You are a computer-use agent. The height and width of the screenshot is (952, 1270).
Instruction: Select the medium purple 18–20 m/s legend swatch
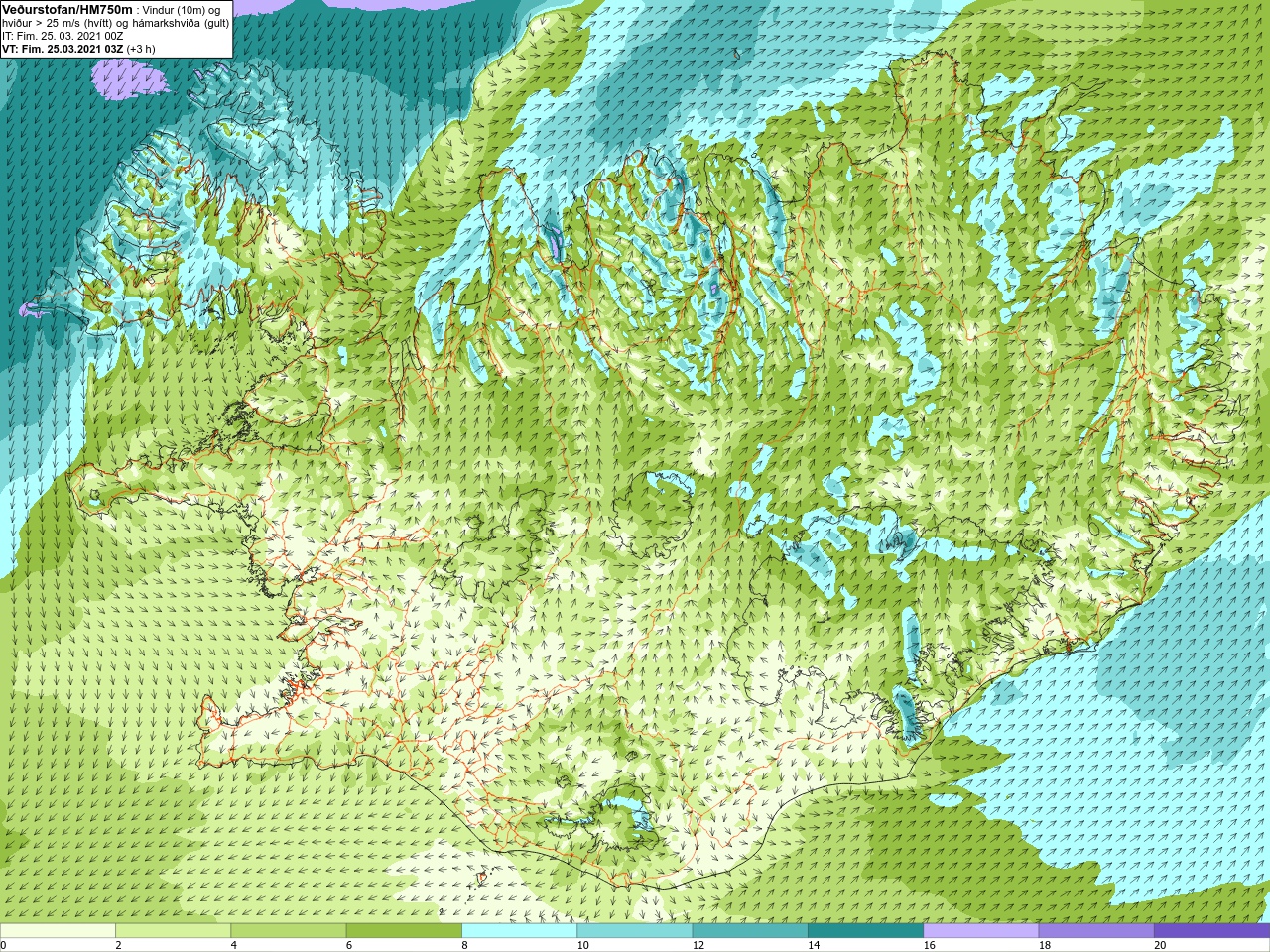tap(1095, 931)
